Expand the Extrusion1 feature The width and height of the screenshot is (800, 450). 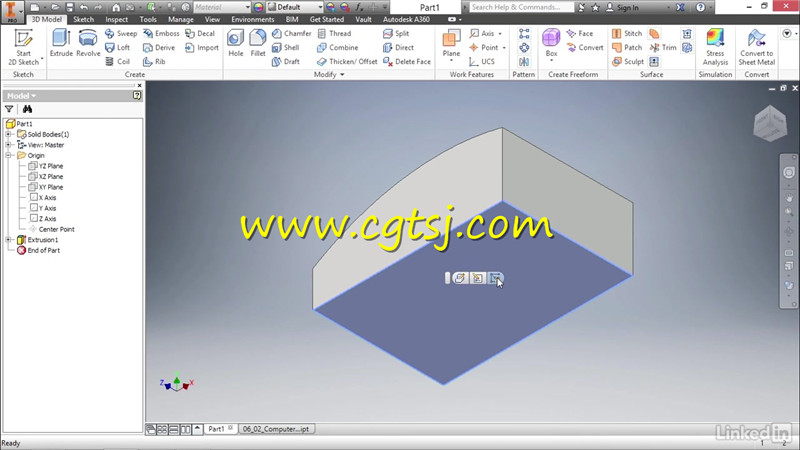[x=8, y=239]
